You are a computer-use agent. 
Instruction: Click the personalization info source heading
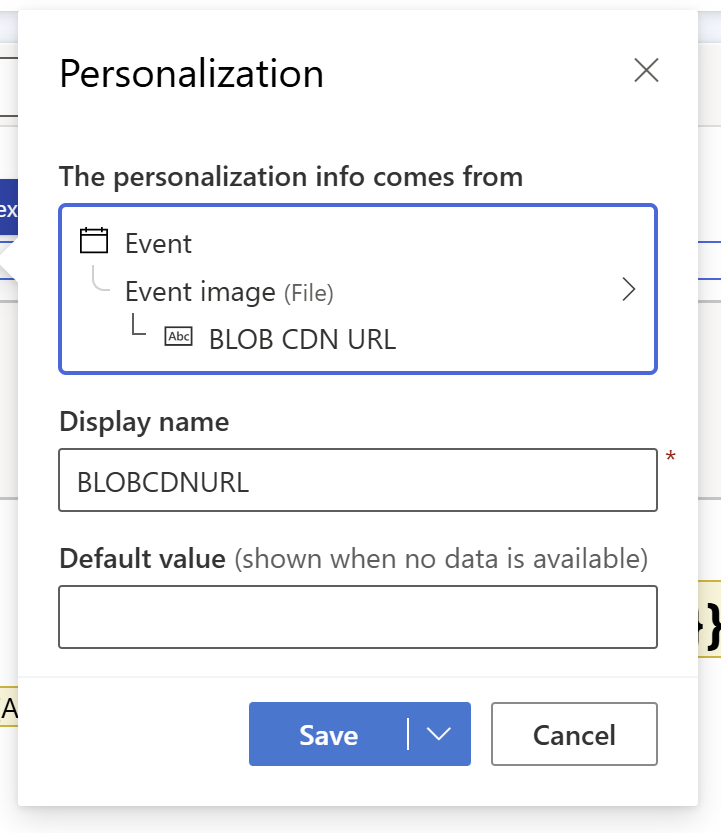(x=291, y=177)
